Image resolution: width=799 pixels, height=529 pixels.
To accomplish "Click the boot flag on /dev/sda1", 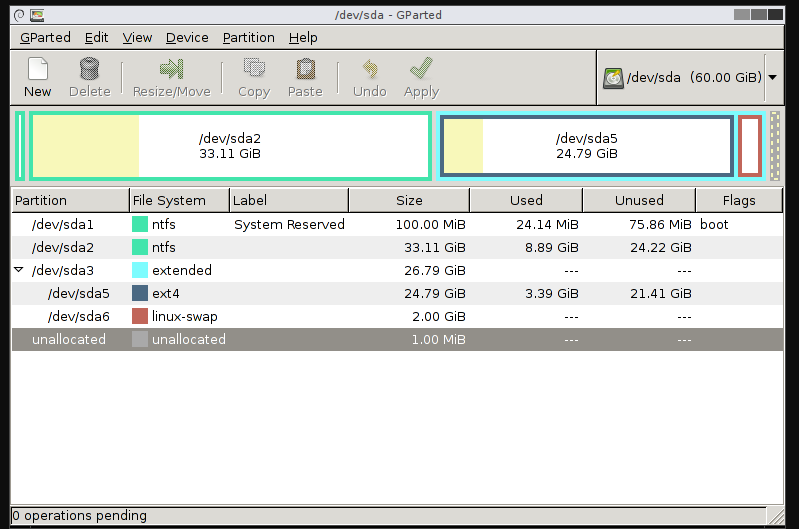I will tap(714, 224).
